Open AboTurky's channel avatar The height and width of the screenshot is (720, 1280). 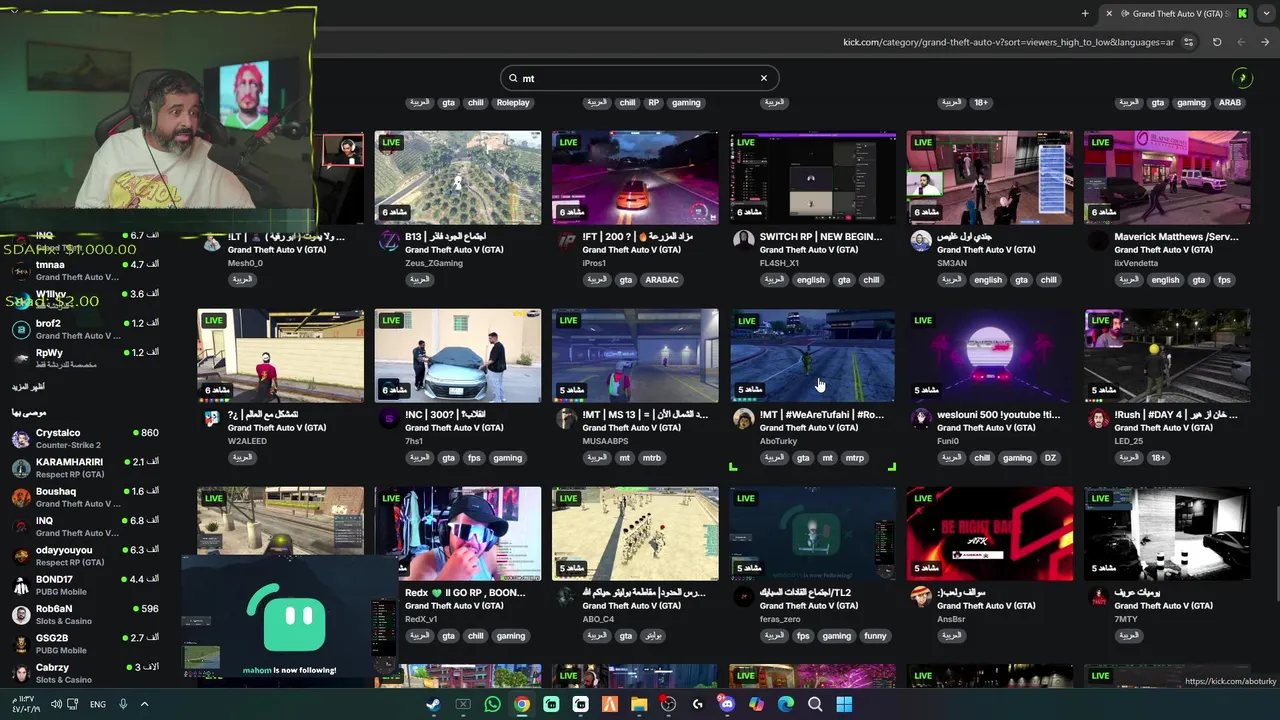tap(743, 419)
